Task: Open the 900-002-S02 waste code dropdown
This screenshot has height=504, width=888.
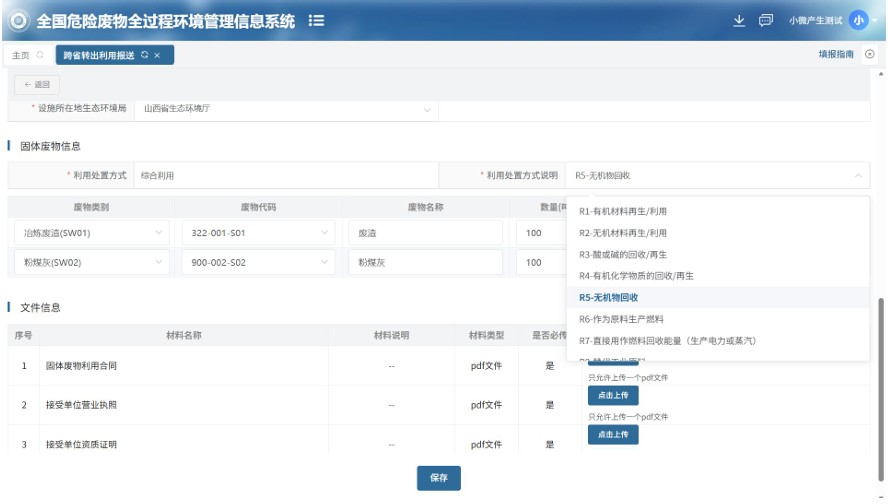Action: 258,262
